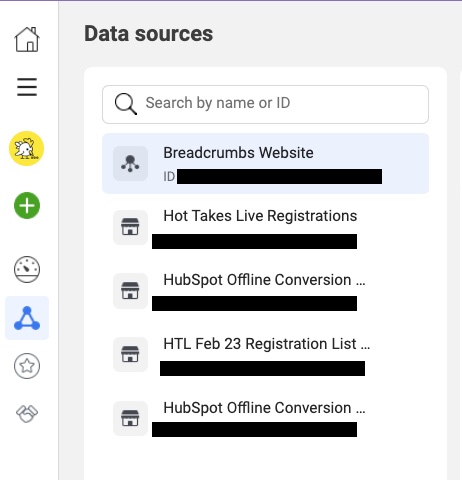Image resolution: width=462 pixels, height=480 pixels.
Task: Click the green plus create button
Action: (27, 205)
